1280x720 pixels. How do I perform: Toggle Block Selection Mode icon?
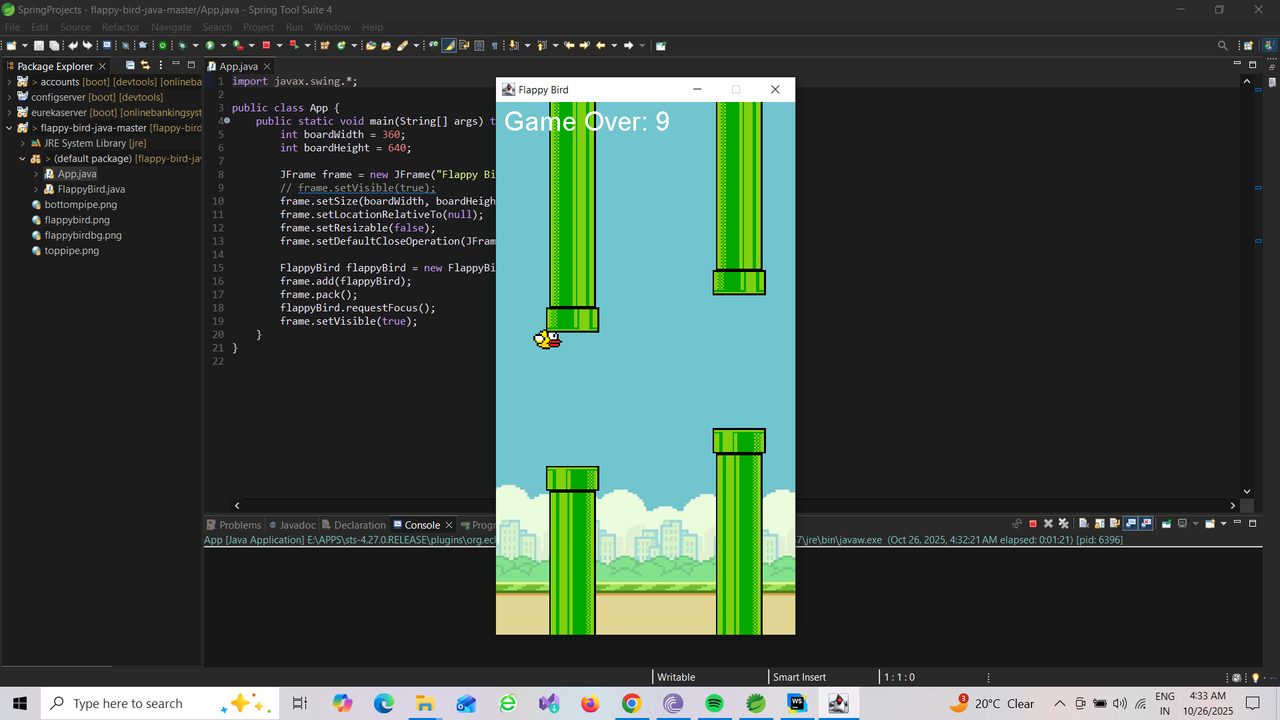(x=479, y=46)
